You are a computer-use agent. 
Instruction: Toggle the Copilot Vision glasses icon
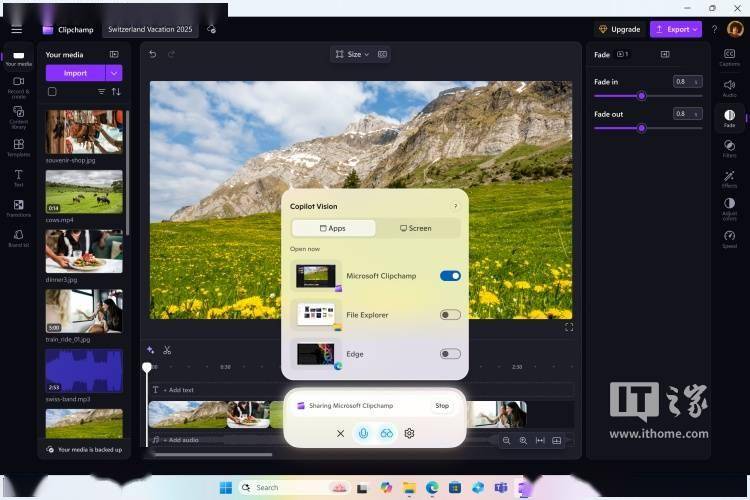(x=386, y=433)
